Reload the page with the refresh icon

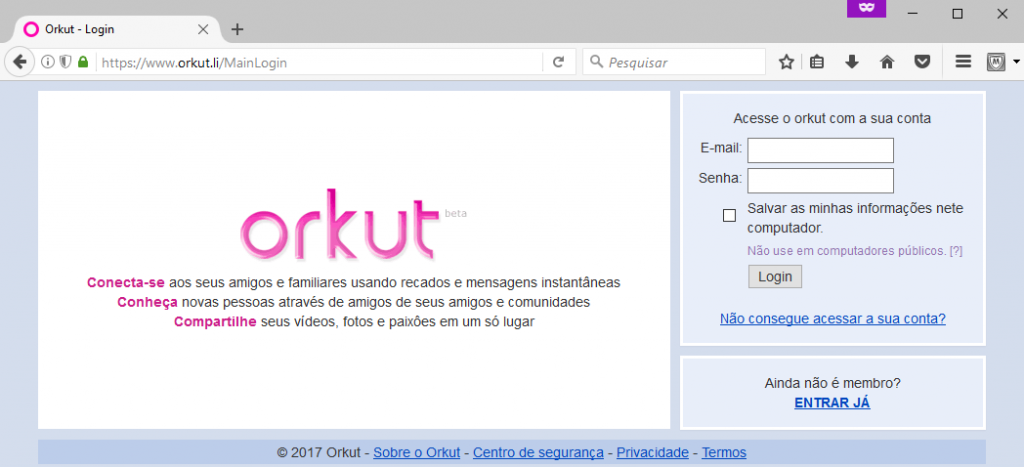pos(559,62)
